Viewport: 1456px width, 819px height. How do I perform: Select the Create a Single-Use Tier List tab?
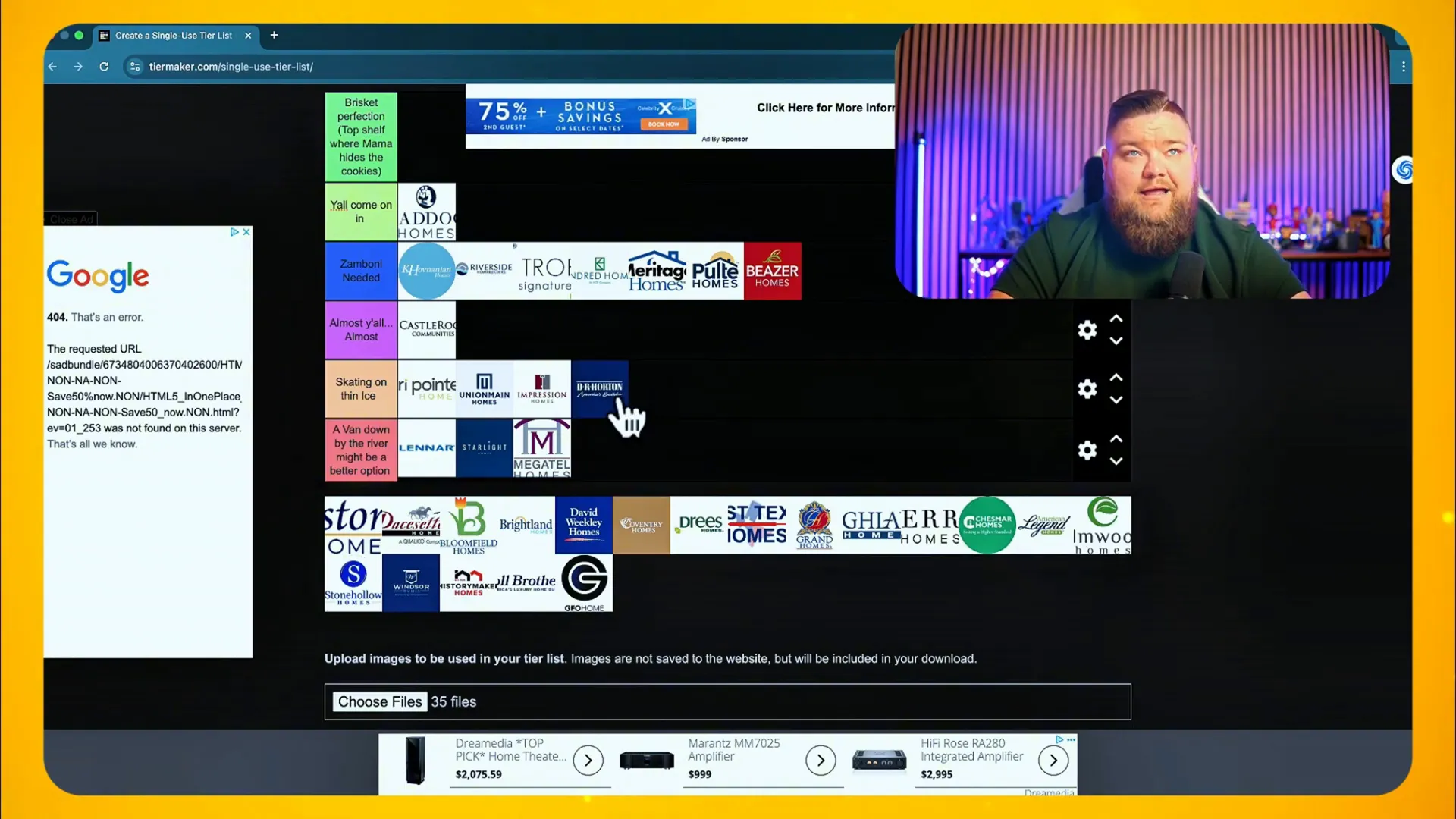pyautogui.click(x=174, y=36)
